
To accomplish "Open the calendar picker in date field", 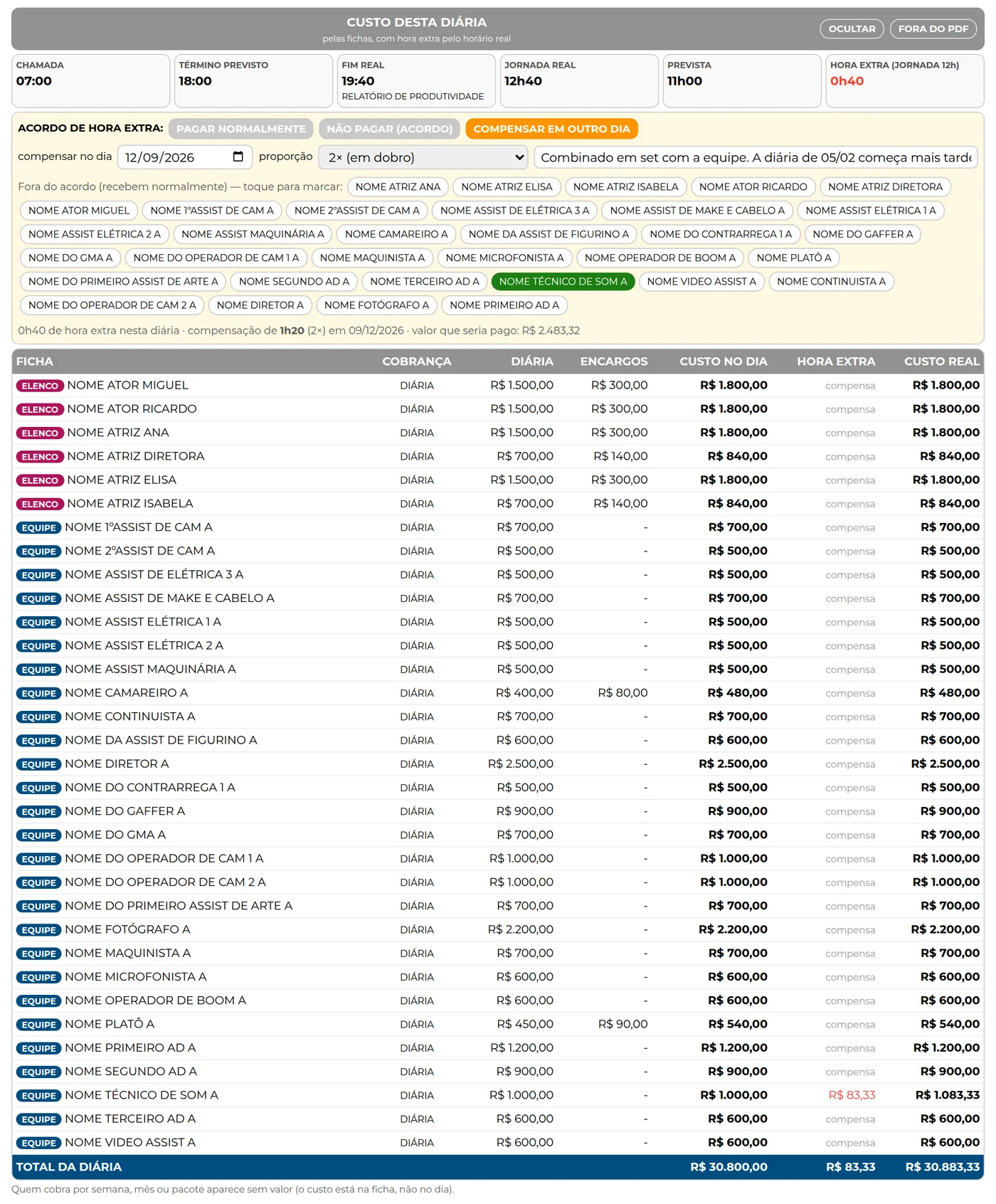I will (x=238, y=157).
